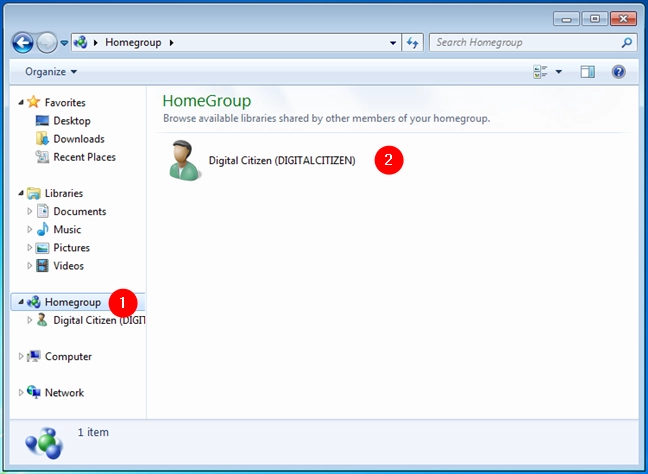Open Downloads from Favorites
The image size is (648, 474).
79,139
